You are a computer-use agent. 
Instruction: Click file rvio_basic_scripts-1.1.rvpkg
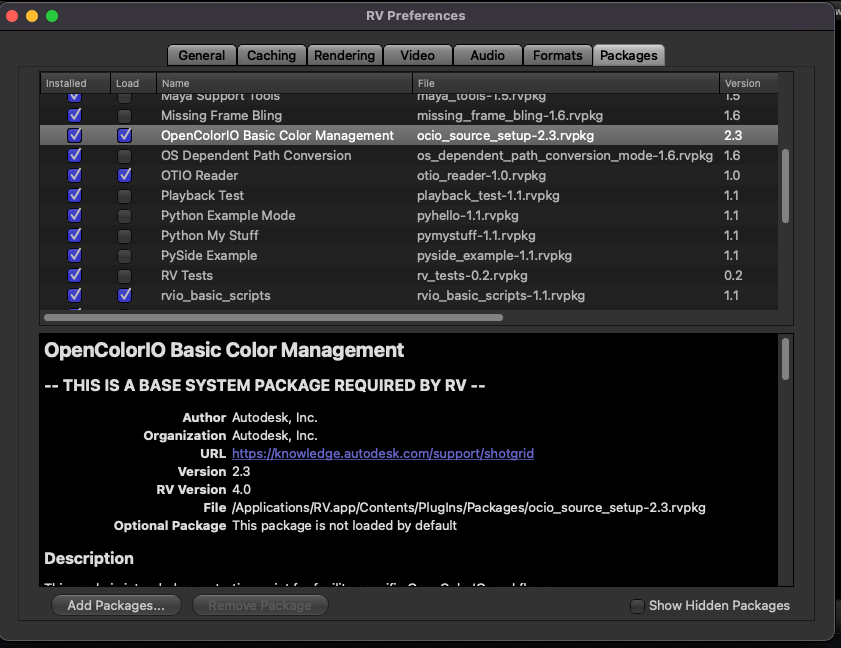click(501, 296)
